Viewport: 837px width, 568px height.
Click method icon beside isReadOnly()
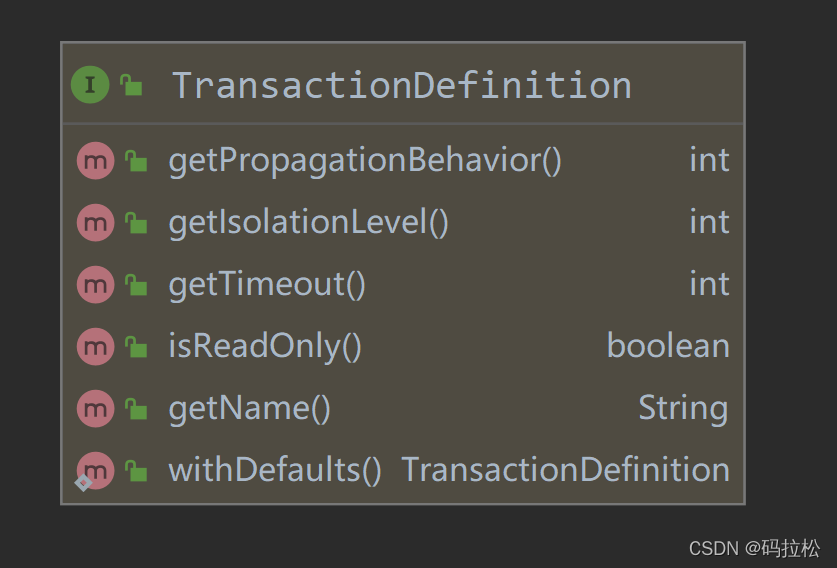pos(96,346)
